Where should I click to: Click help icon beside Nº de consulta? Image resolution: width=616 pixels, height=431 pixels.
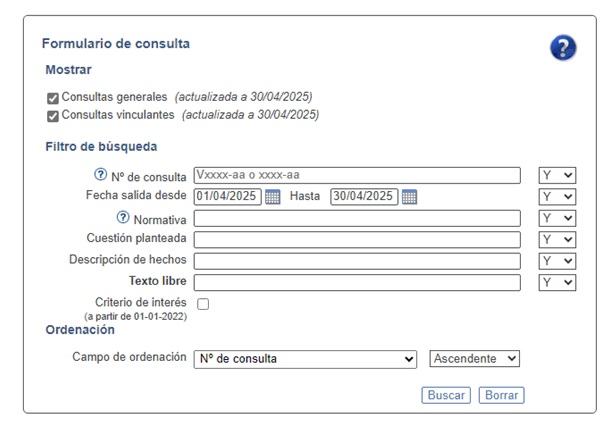click(x=100, y=175)
